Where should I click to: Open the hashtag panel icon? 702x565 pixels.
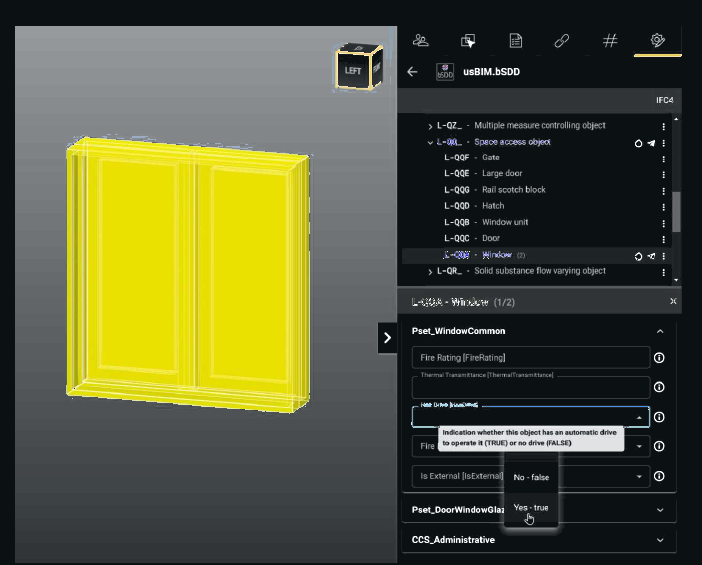click(x=610, y=41)
